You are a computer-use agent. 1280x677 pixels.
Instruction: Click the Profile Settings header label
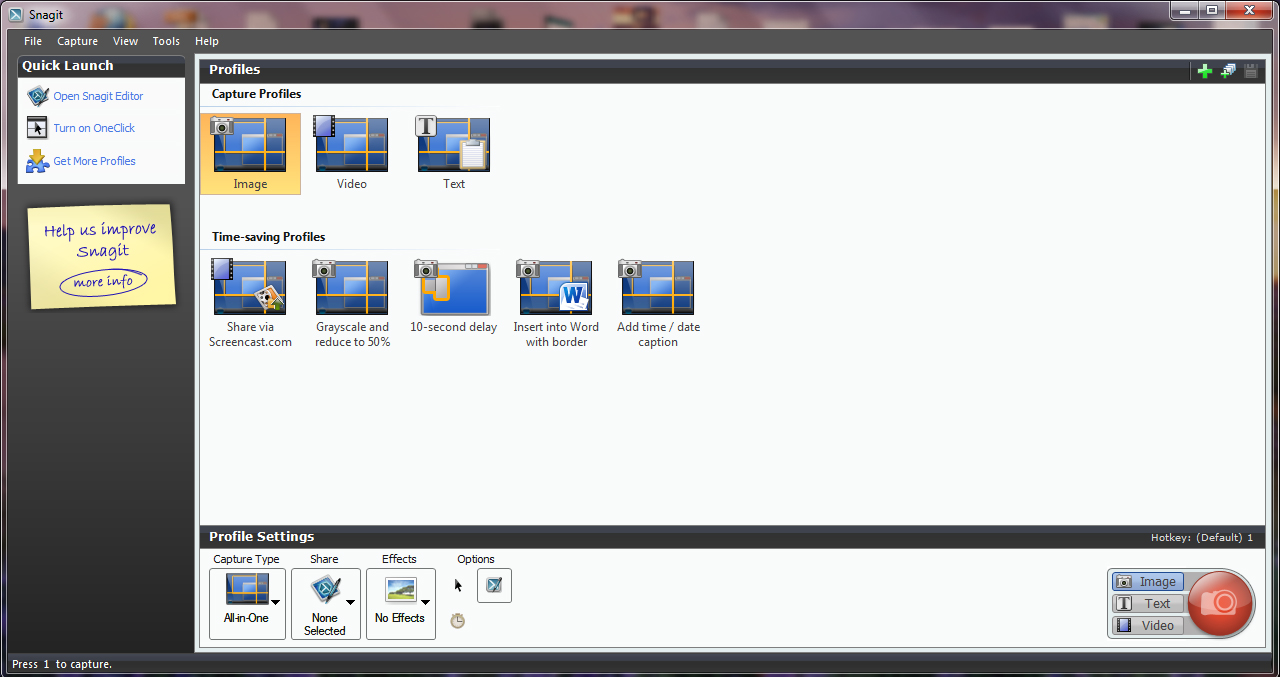(x=261, y=537)
